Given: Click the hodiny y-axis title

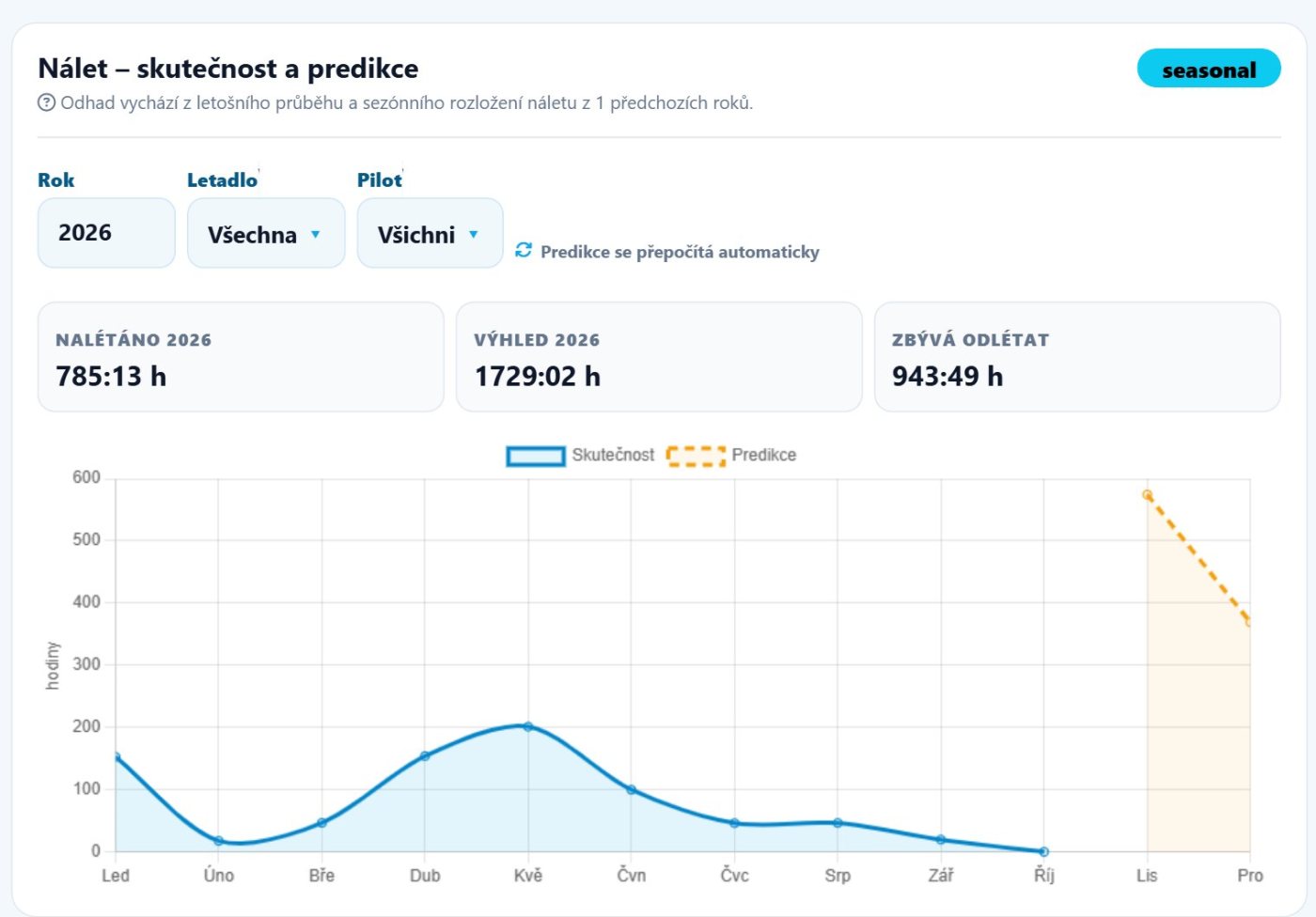Looking at the screenshot, I should (x=53, y=666).
